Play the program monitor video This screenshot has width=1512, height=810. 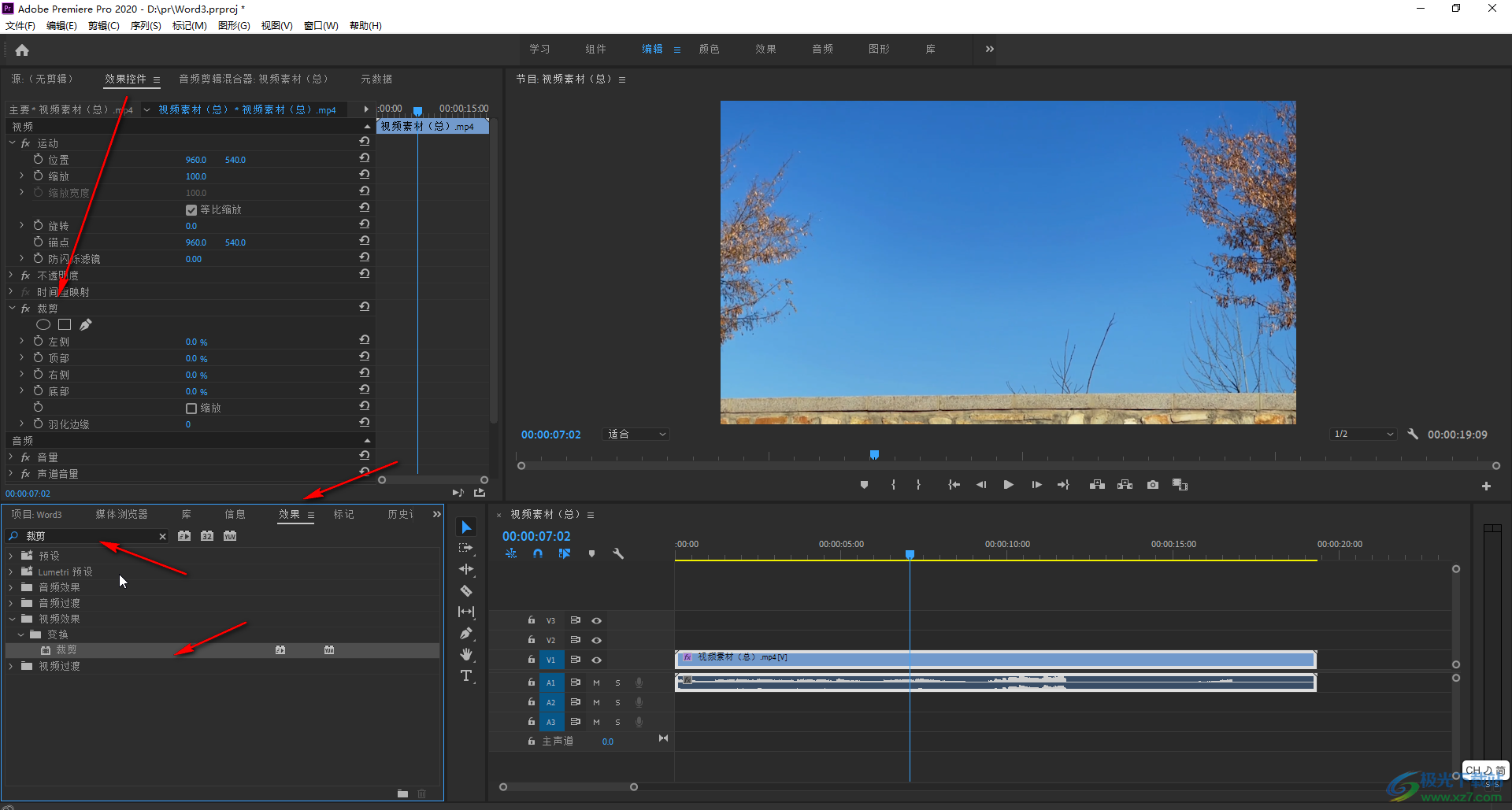(1008, 485)
